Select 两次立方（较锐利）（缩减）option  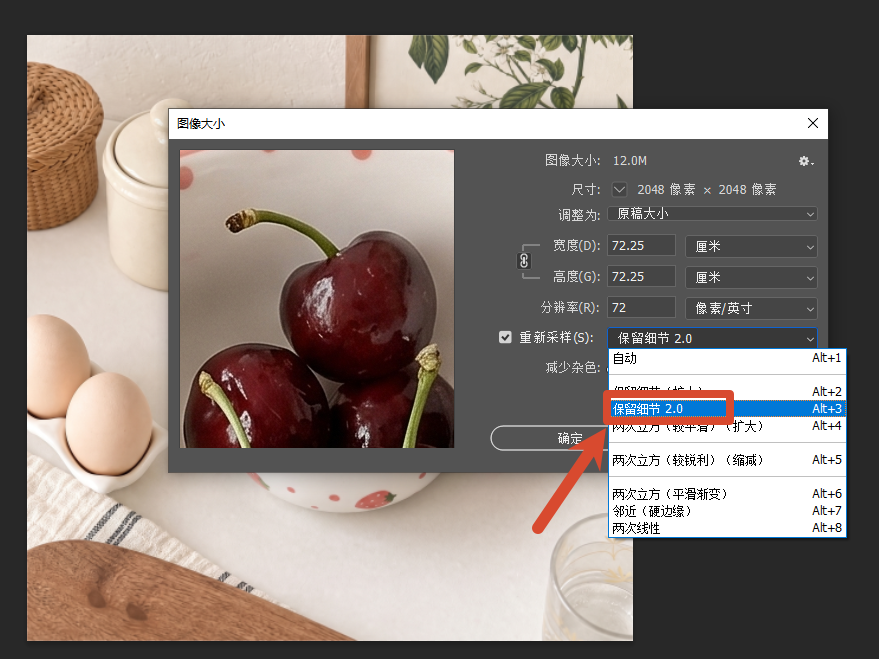tap(727, 460)
